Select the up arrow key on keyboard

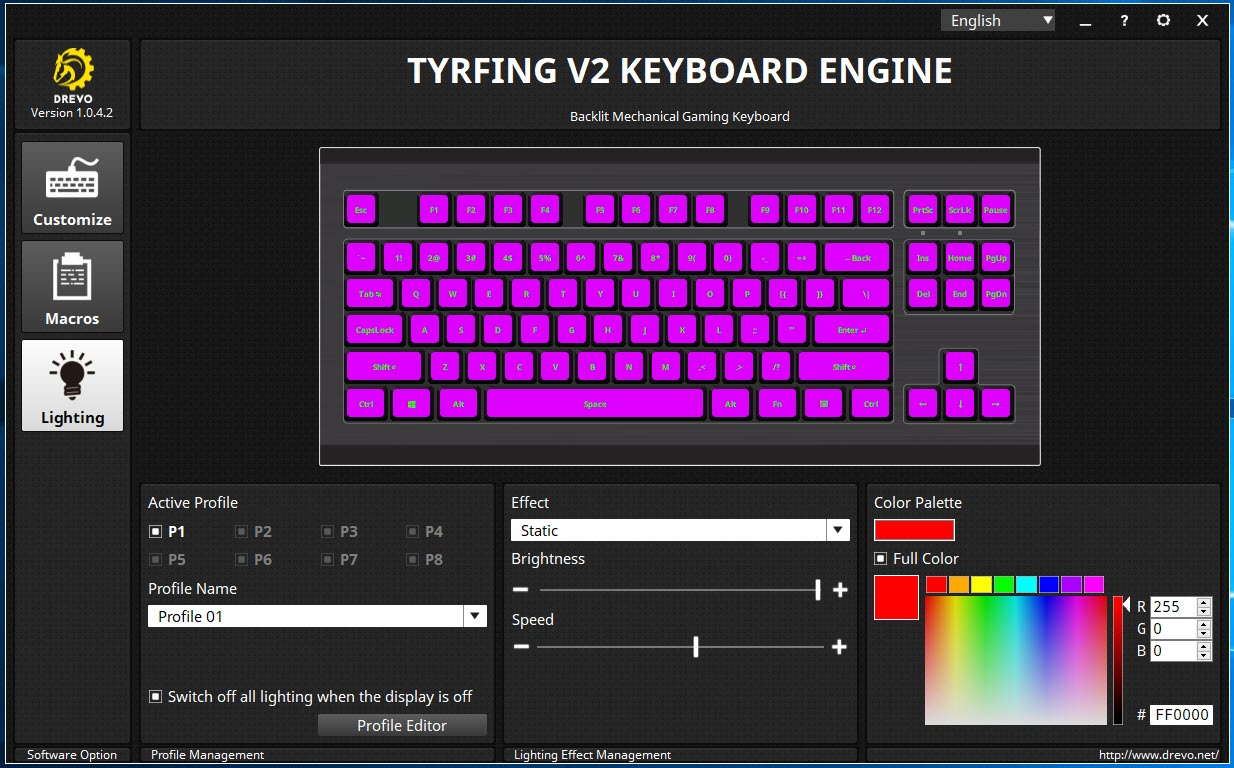(960, 367)
